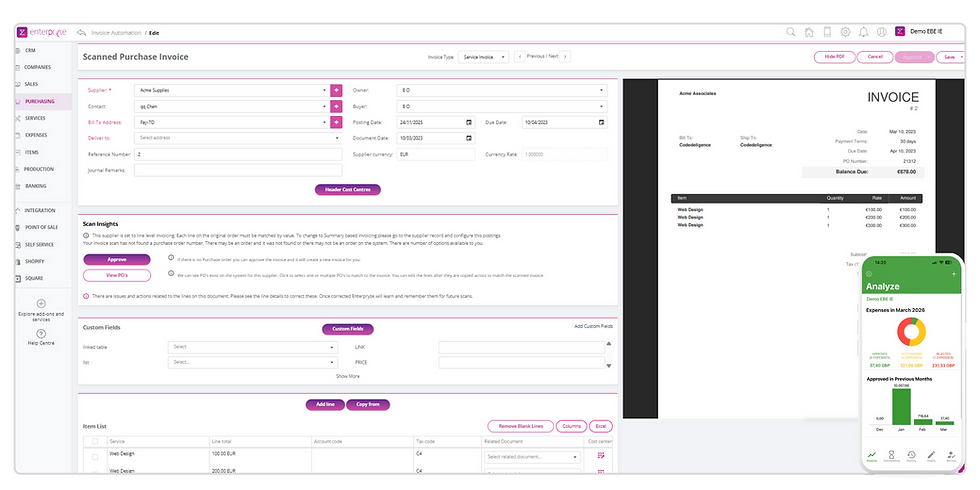The image size is (980, 490).
Task: Tap Review icon on phone
Action: tap(951, 456)
